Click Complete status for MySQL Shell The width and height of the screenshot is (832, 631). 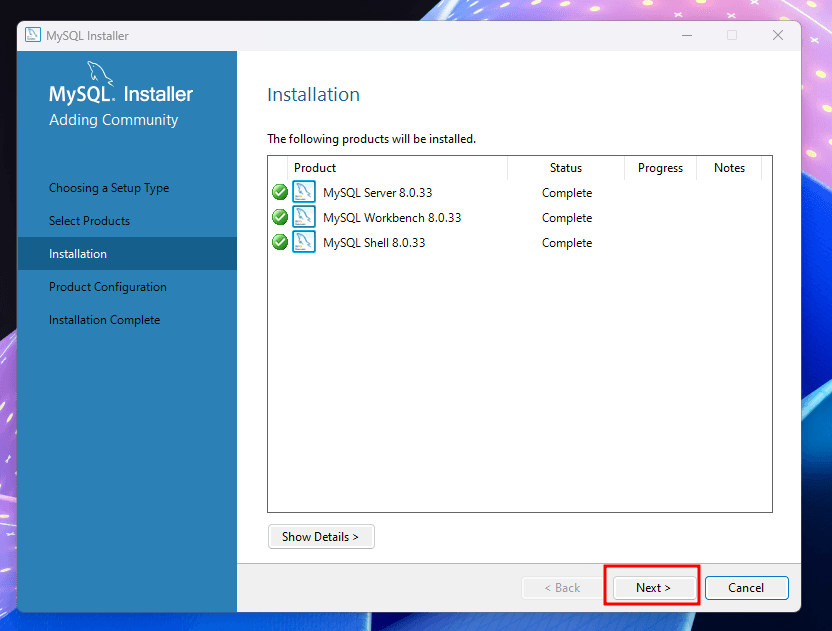(567, 243)
